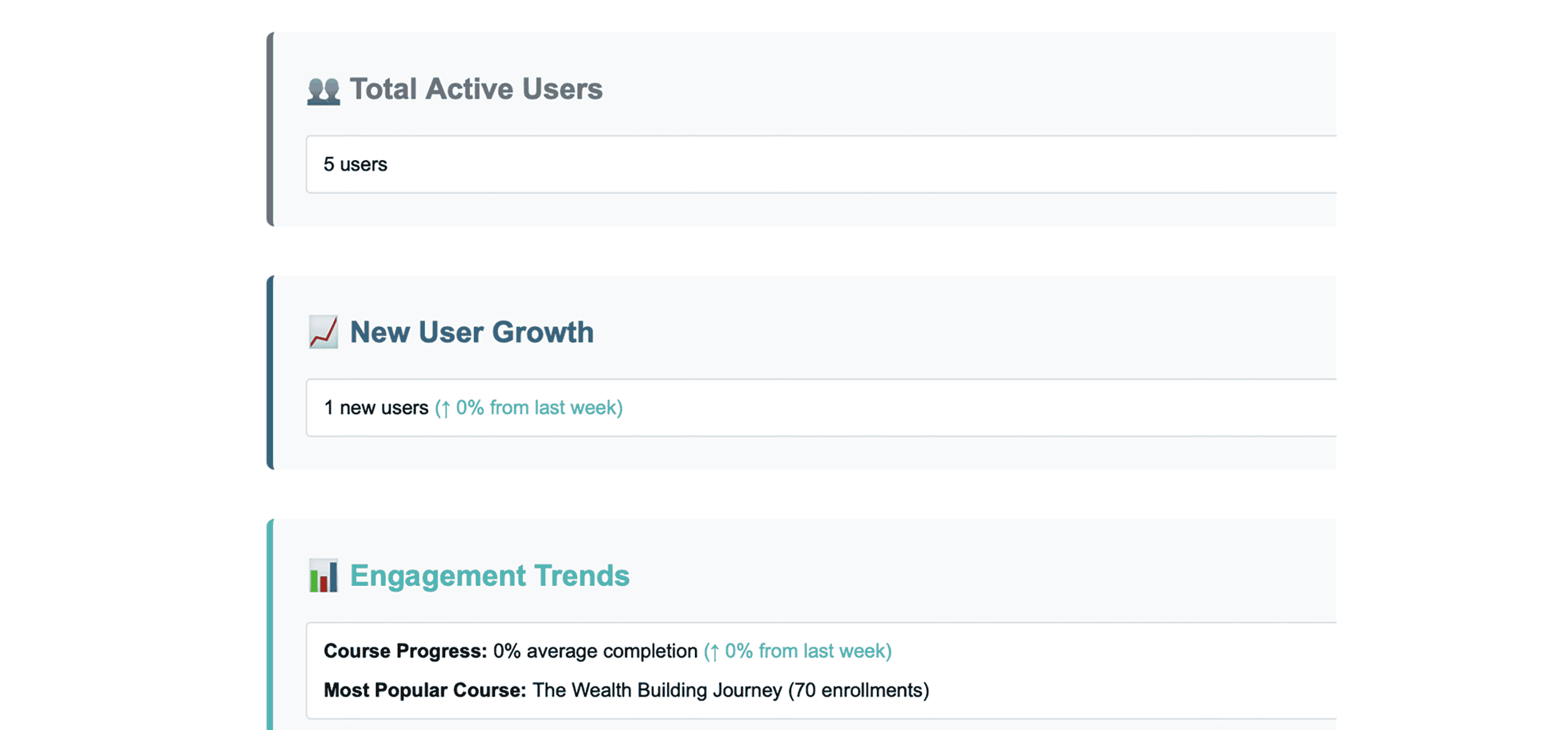The image size is (1568, 730).
Task: Click the New User Growth chart icon
Action: tap(323, 332)
